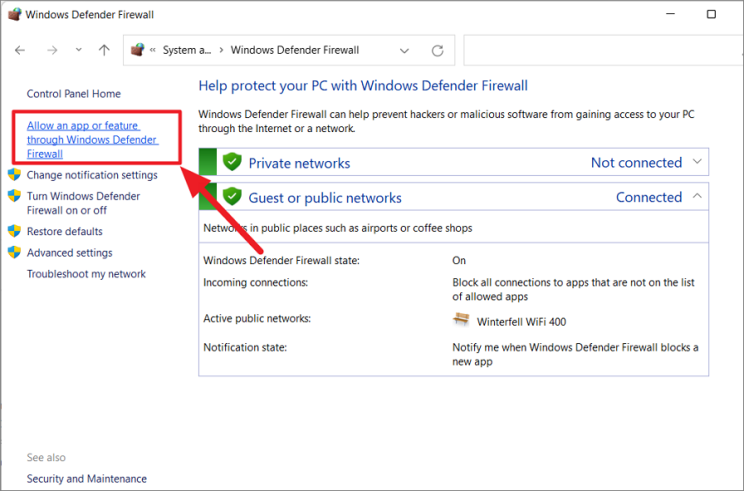Click the Control Panel search field

(x=603, y=50)
